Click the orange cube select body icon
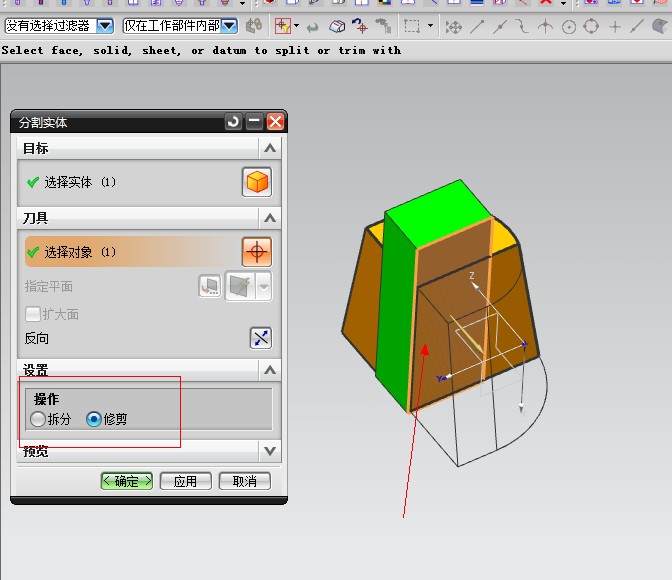 (x=257, y=182)
